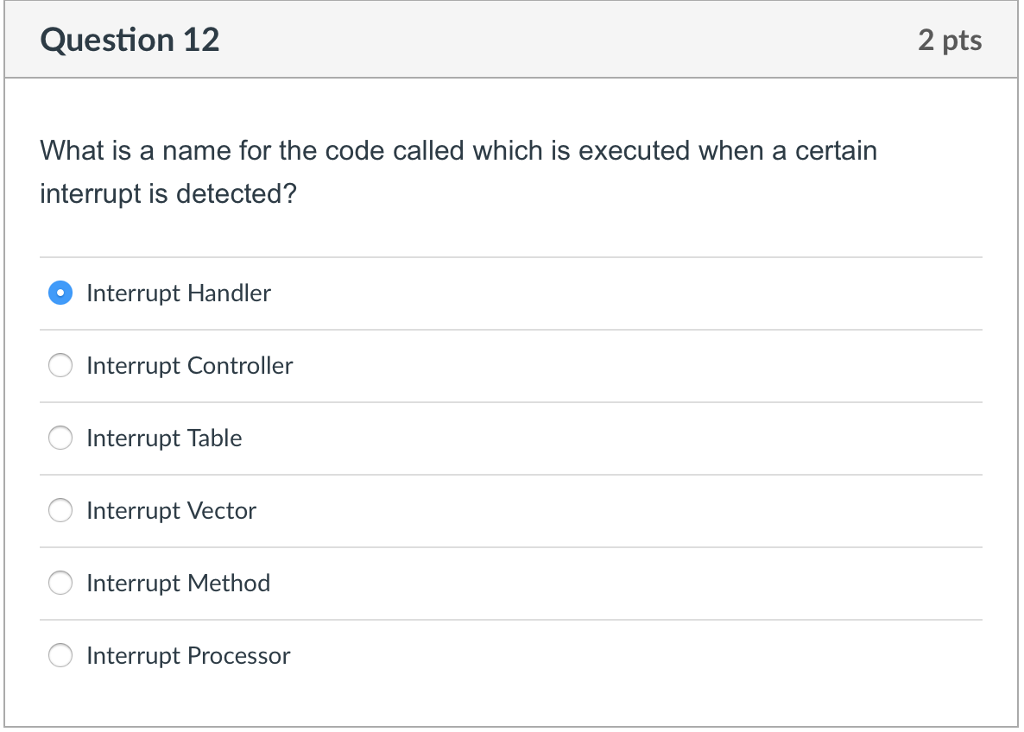This screenshot has height=732, width=1024.
Task: Click the Interrupt Method option text
Action: [x=177, y=583]
